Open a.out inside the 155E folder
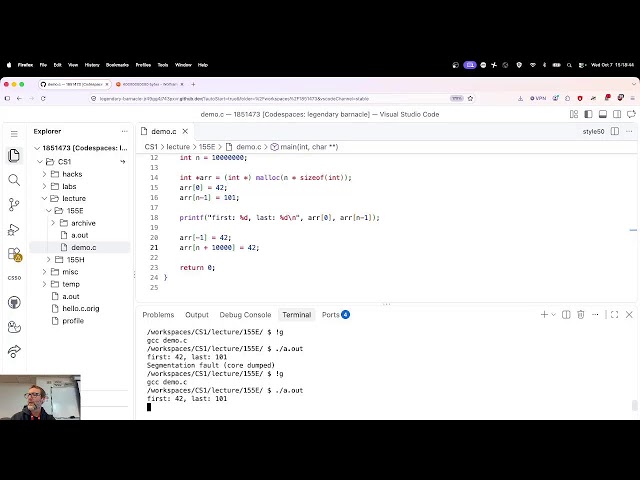 tap(80, 235)
